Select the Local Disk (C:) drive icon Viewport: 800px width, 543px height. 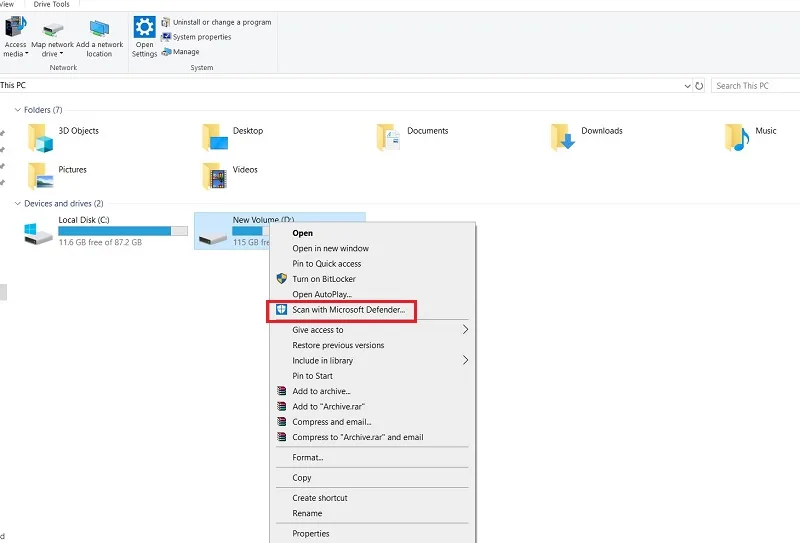[38, 233]
